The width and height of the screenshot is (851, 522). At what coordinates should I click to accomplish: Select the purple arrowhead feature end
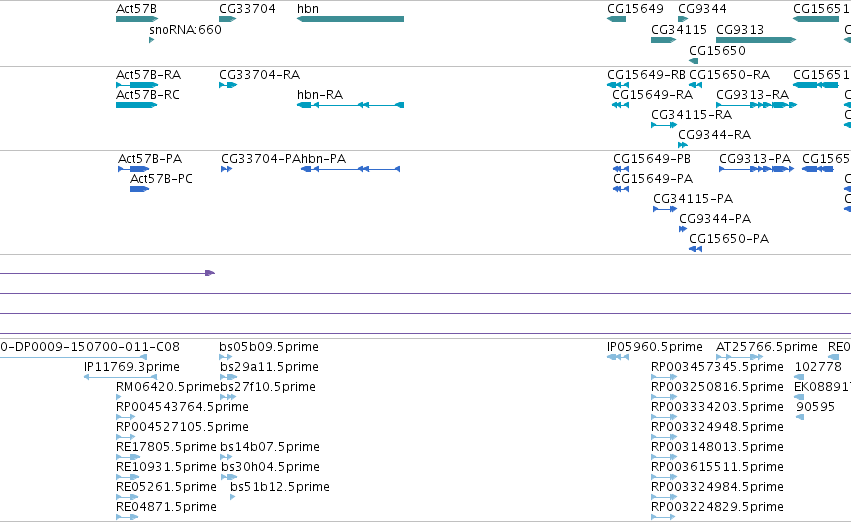tap(210, 273)
